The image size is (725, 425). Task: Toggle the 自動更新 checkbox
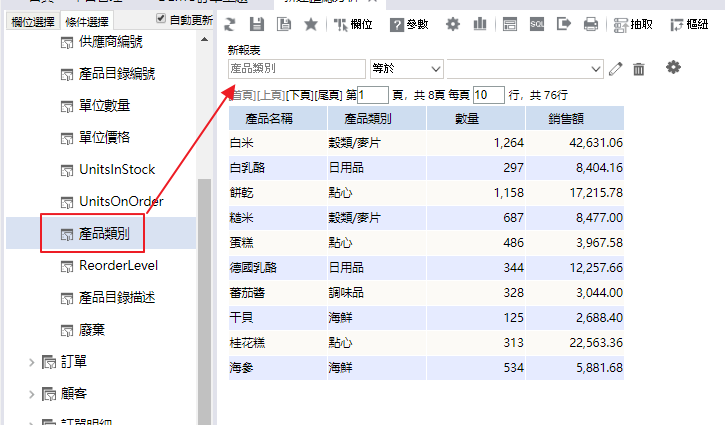click(162, 19)
